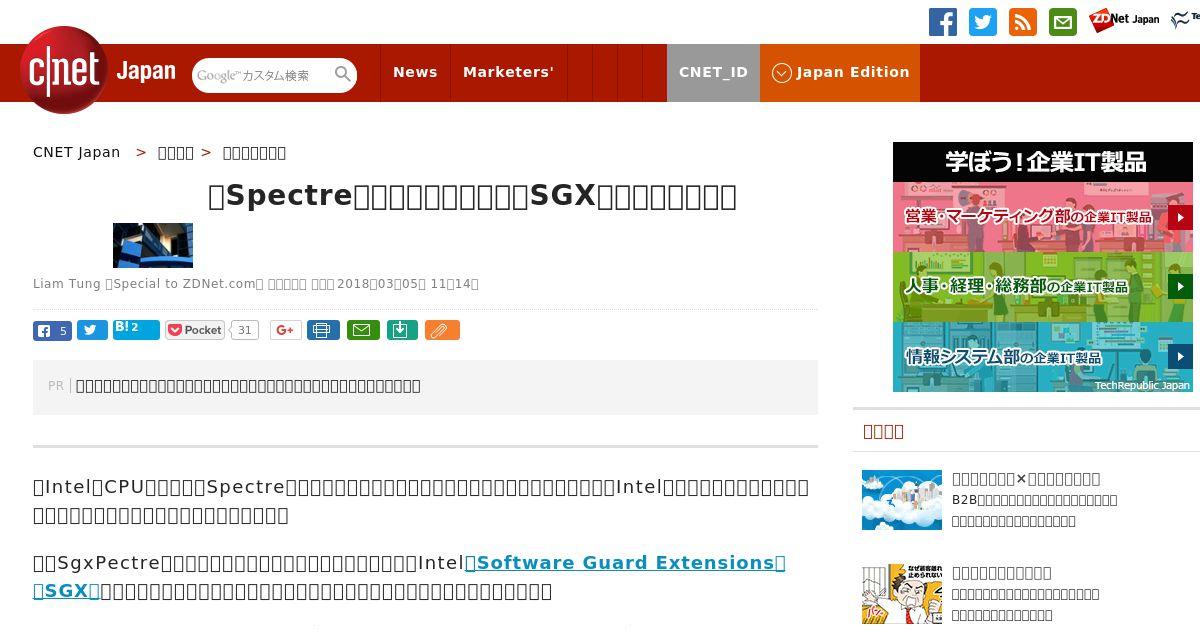Click the Liam Tung byline
The image size is (1200, 630).
coord(67,284)
